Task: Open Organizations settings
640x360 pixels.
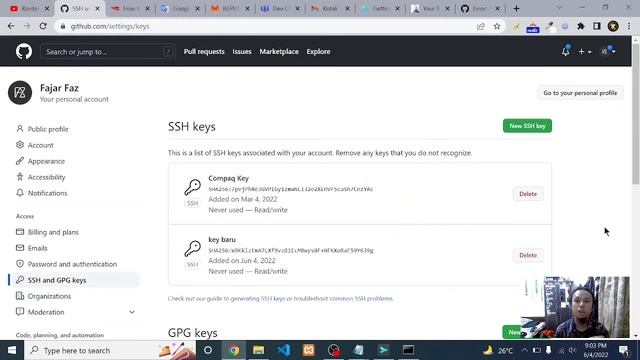Action: click(x=49, y=296)
